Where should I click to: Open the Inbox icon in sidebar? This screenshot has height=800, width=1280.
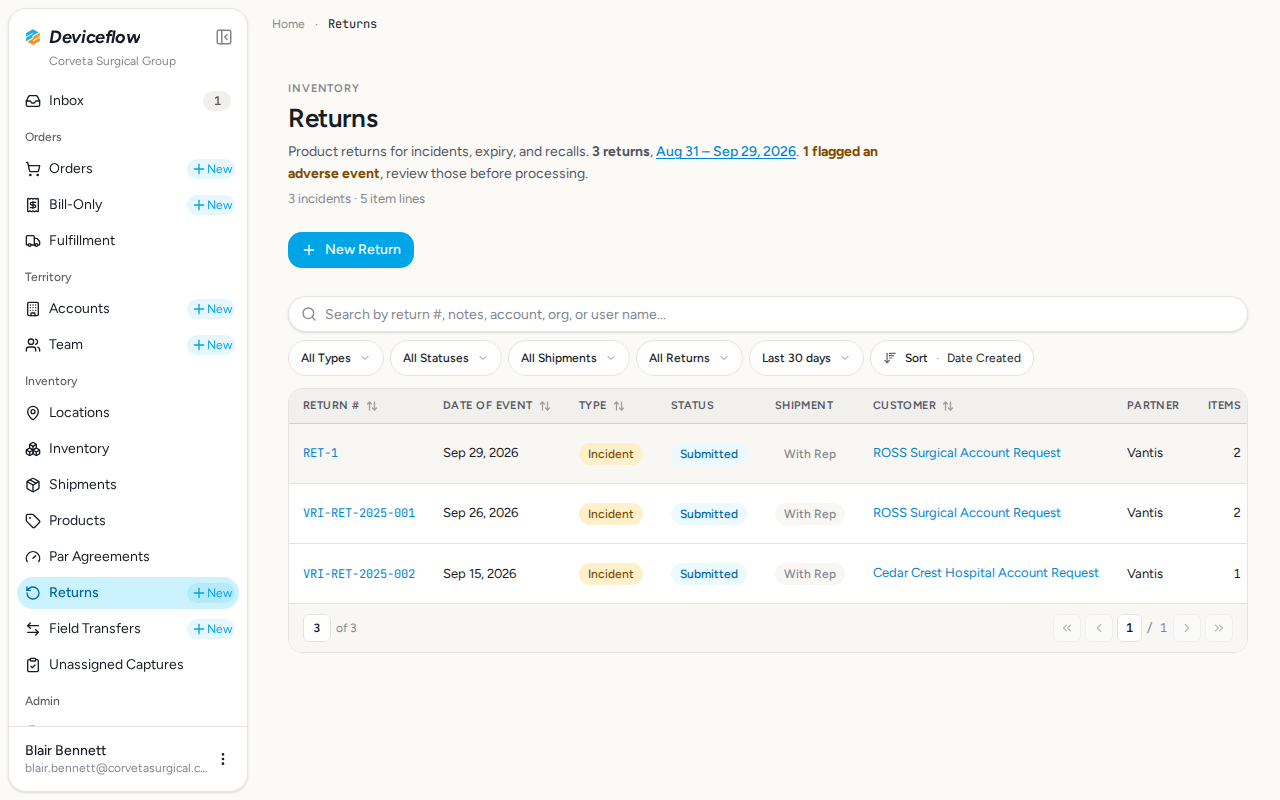point(33,101)
